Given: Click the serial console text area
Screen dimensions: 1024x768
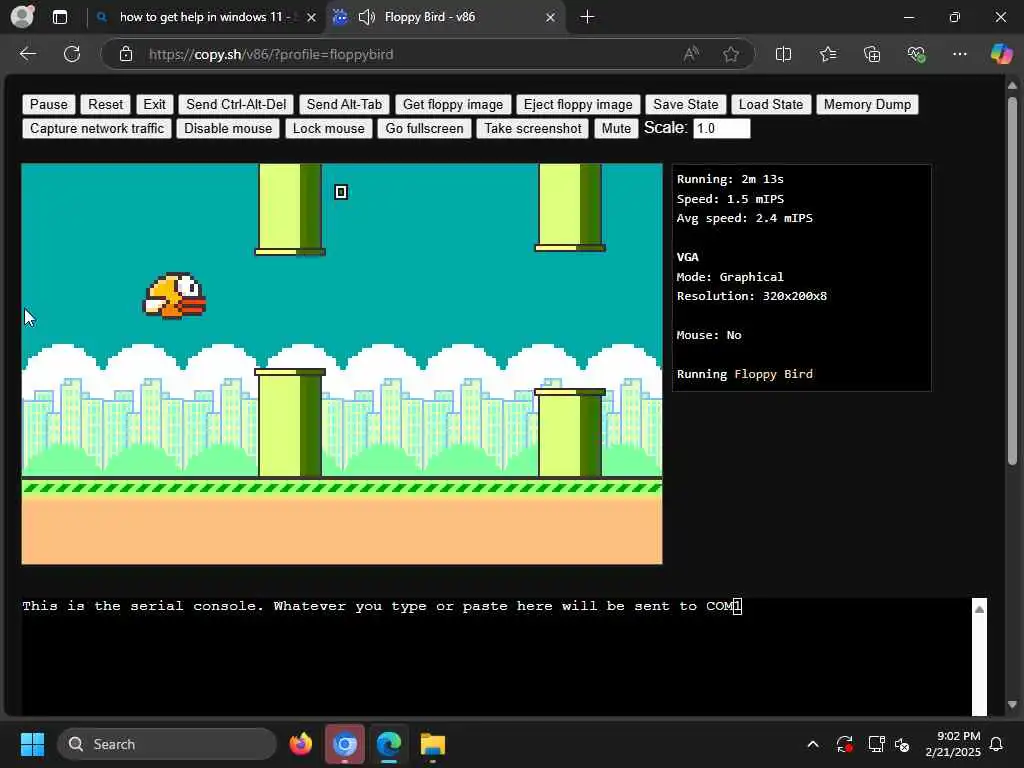Looking at the screenshot, I should point(496,656).
